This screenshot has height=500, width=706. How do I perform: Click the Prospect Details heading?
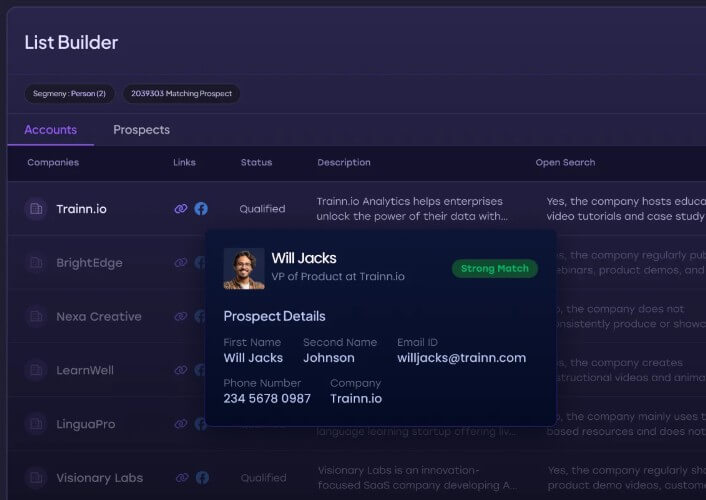point(274,316)
